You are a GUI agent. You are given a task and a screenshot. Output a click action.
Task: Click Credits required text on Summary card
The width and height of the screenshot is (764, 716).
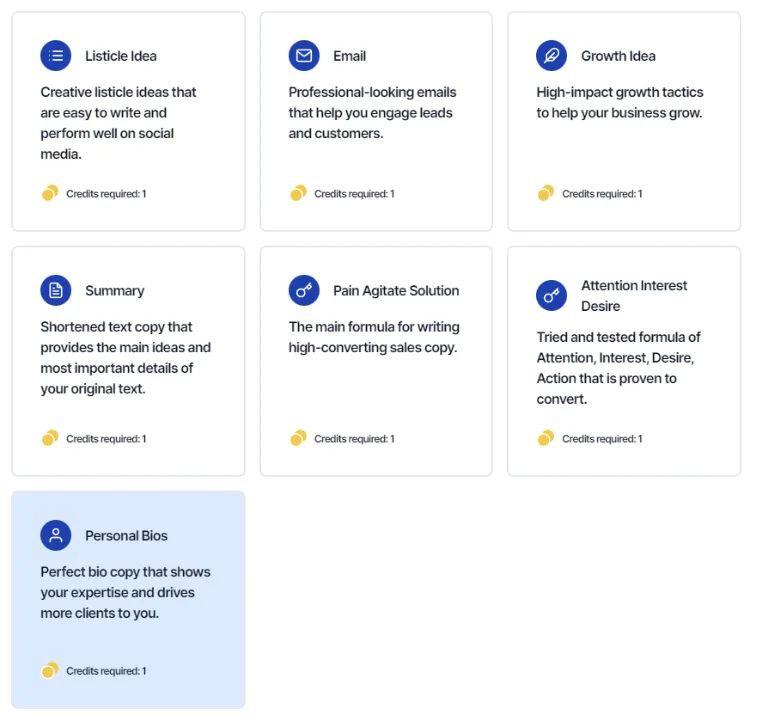click(x=106, y=439)
